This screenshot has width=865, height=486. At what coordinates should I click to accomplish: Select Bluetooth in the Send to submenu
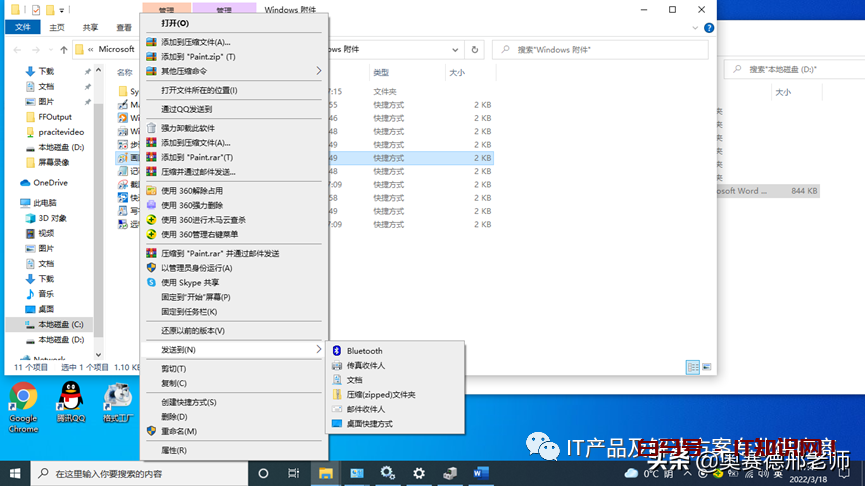pyautogui.click(x=365, y=351)
